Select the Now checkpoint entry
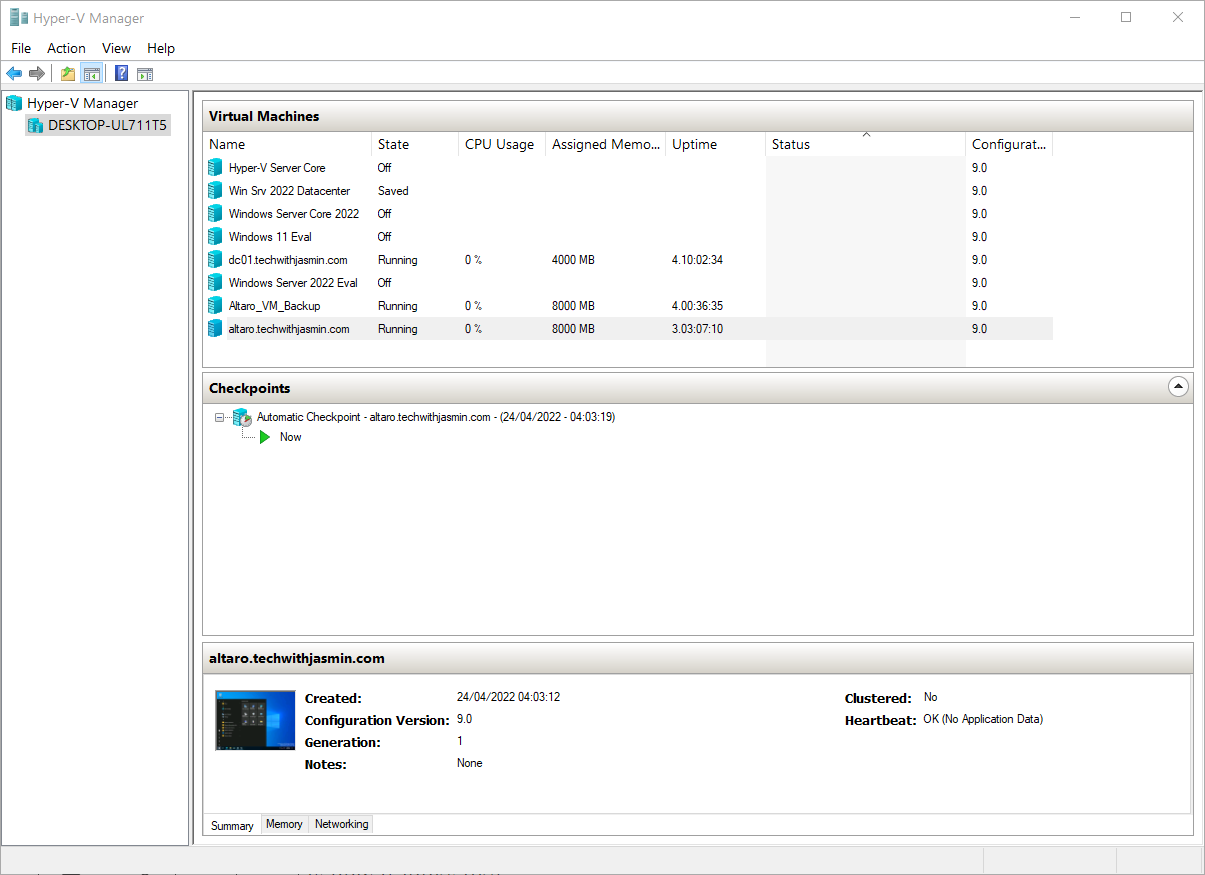 (290, 437)
